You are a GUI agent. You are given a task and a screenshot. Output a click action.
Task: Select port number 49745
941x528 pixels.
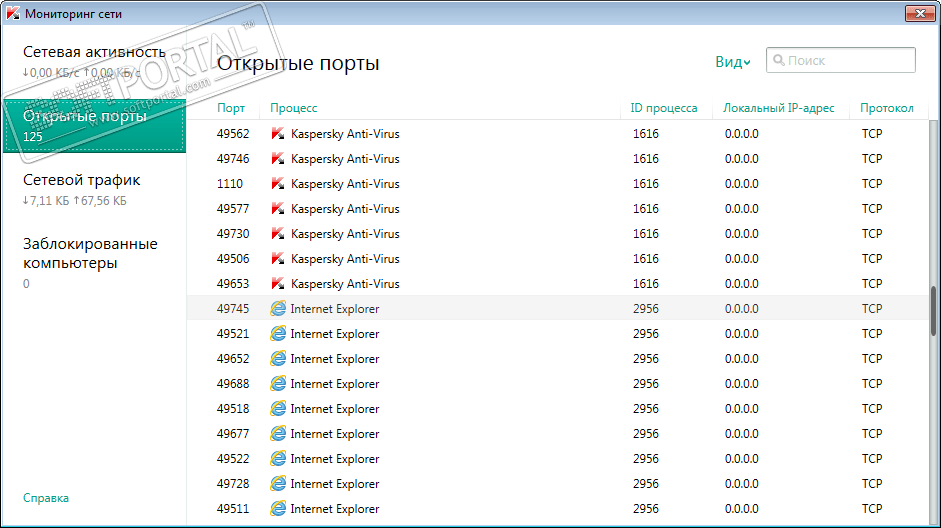pos(233,309)
